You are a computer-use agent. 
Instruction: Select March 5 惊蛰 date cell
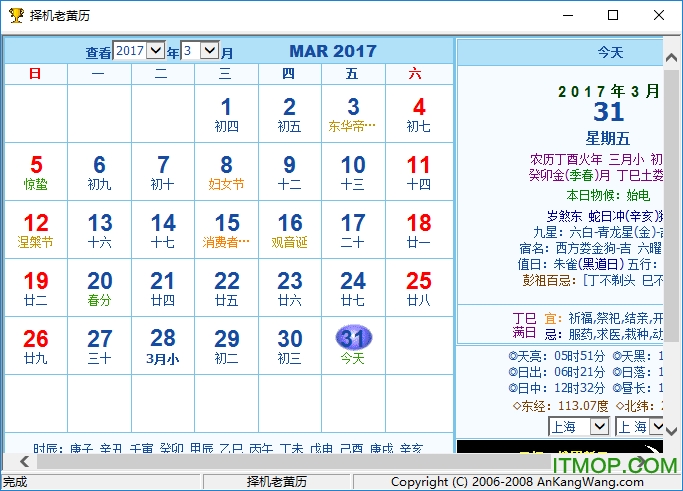(36, 172)
